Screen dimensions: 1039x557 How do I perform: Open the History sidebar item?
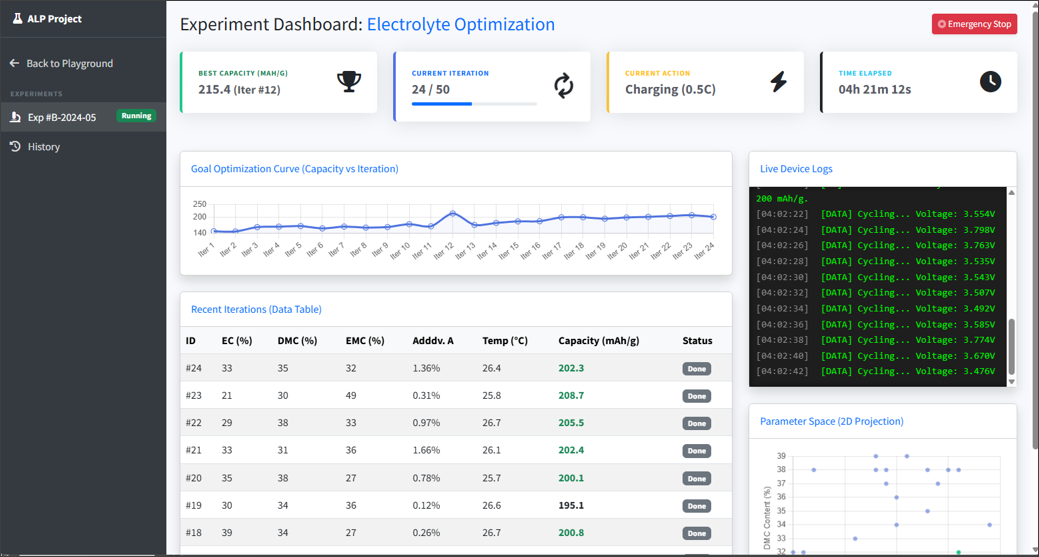44,147
